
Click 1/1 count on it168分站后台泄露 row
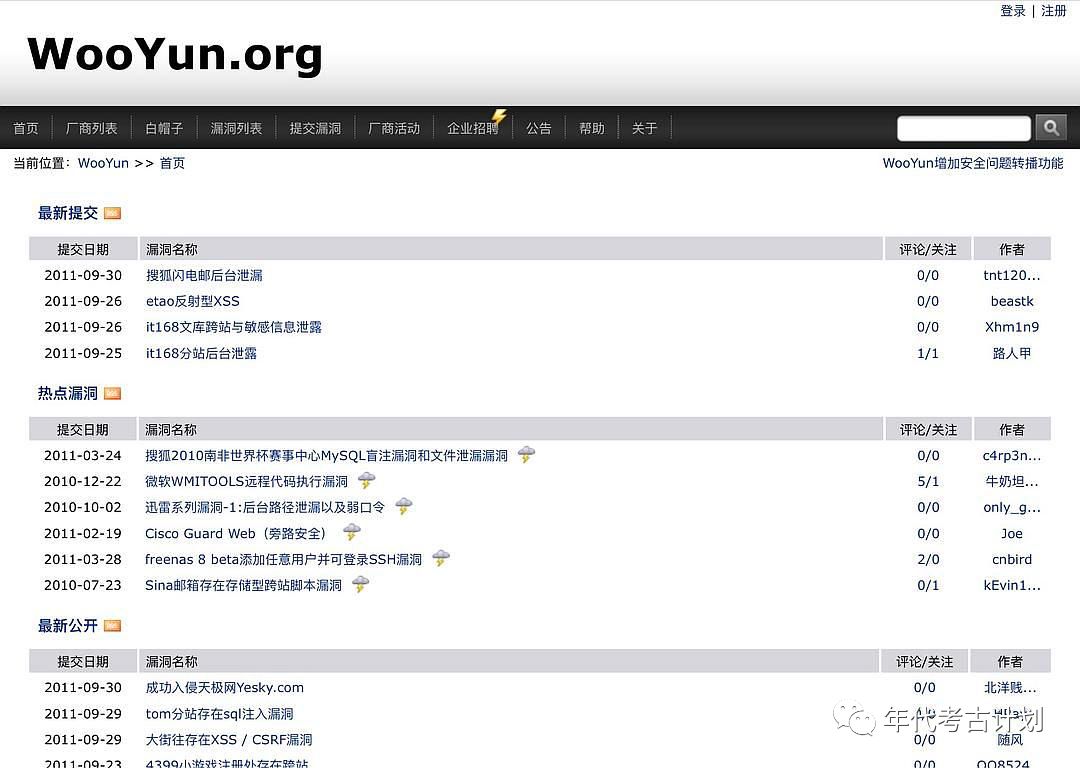click(928, 353)
